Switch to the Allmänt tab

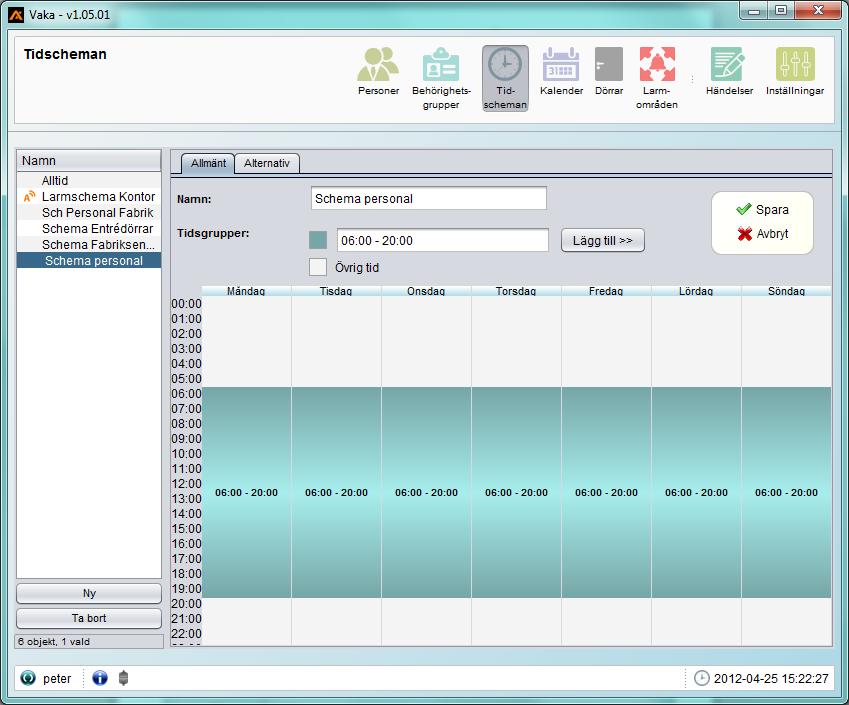point(208,163)
